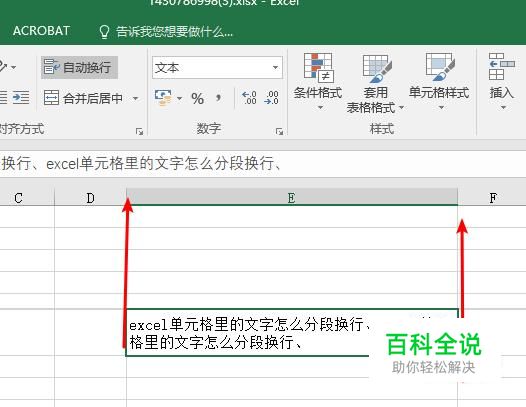Select column D header
The height and width of the screenshot is (407, 526).
[x=90, y=198]
